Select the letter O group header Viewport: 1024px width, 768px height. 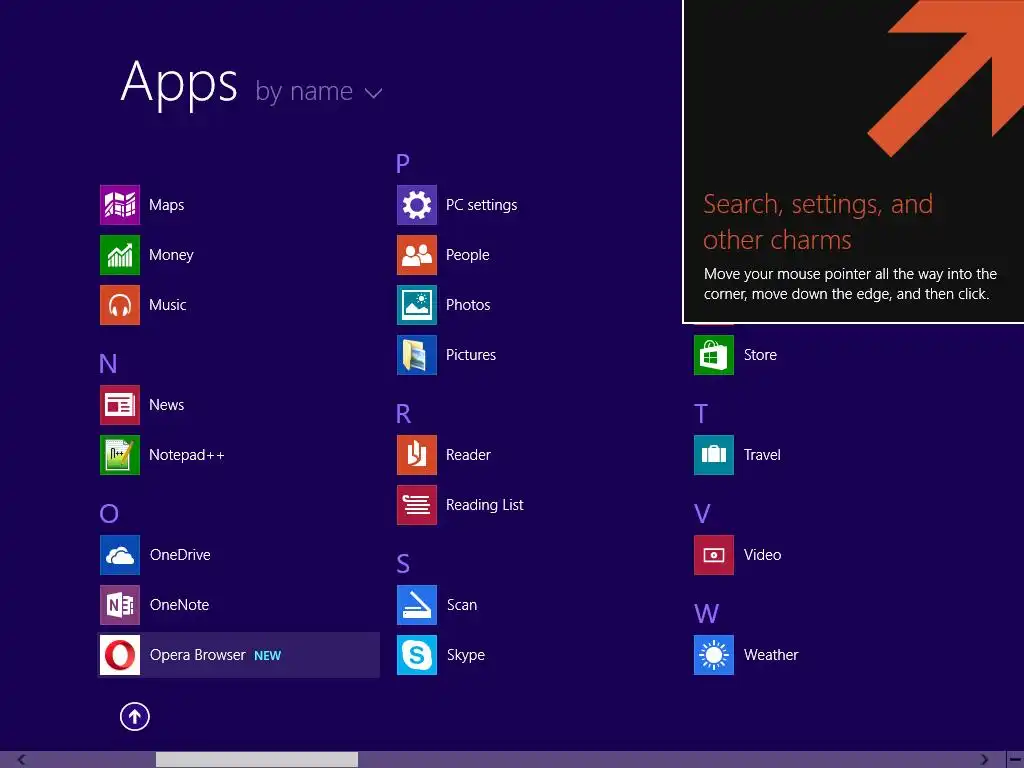[x=109, y=514]
